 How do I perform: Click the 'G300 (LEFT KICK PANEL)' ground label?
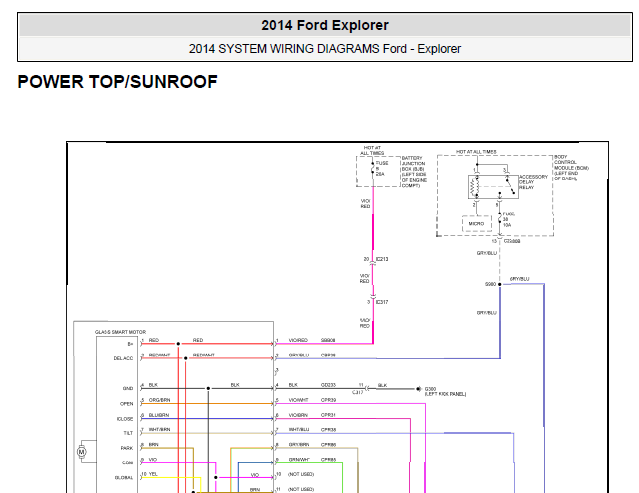click(x=445, y=392)
